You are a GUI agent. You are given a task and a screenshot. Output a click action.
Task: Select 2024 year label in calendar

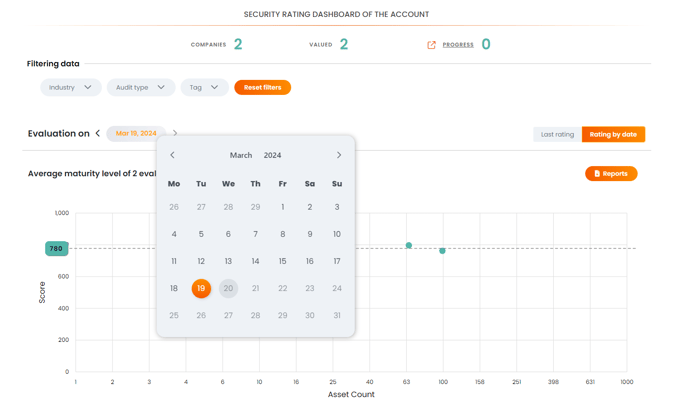(x=272, y=155)
